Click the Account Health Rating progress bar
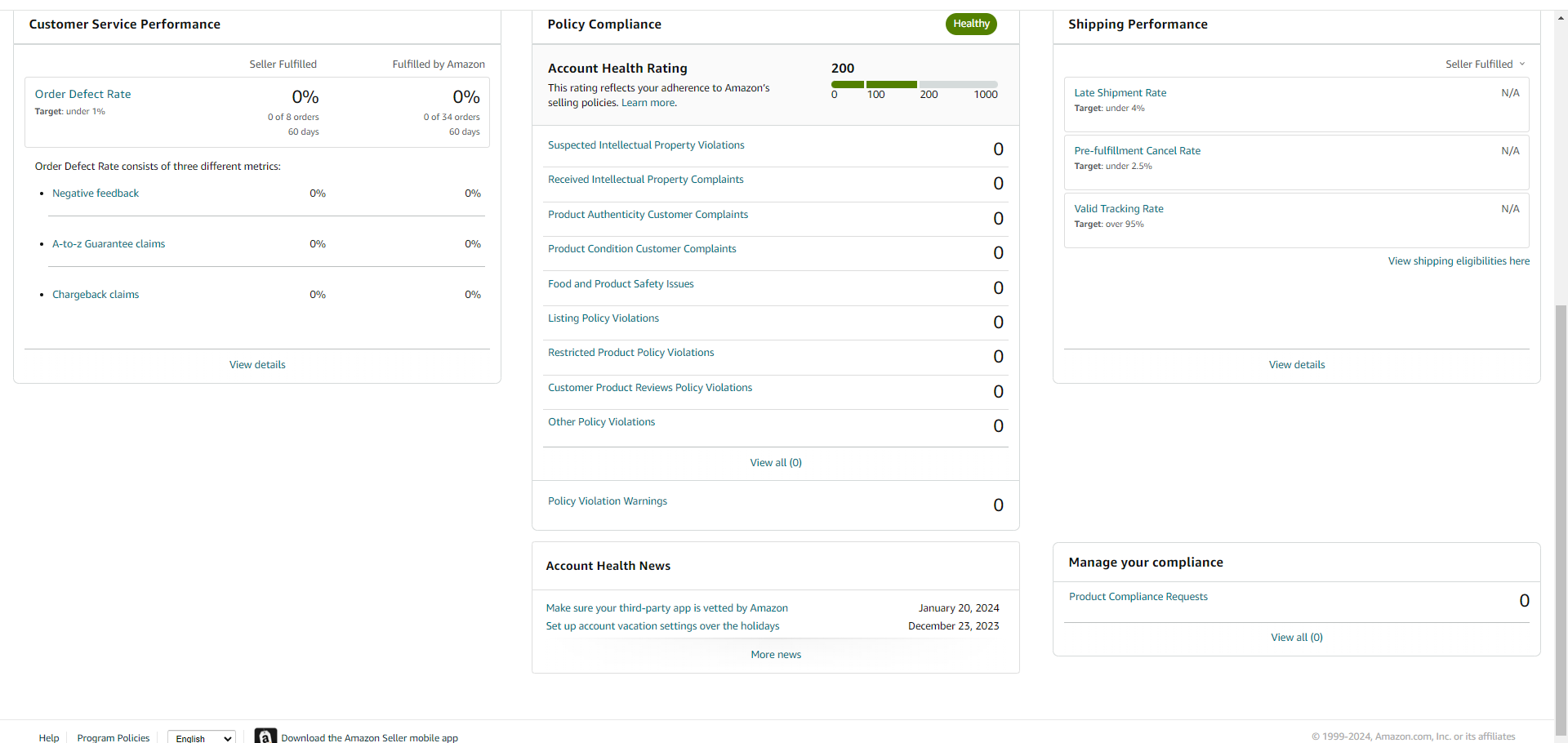 (914, 84)
